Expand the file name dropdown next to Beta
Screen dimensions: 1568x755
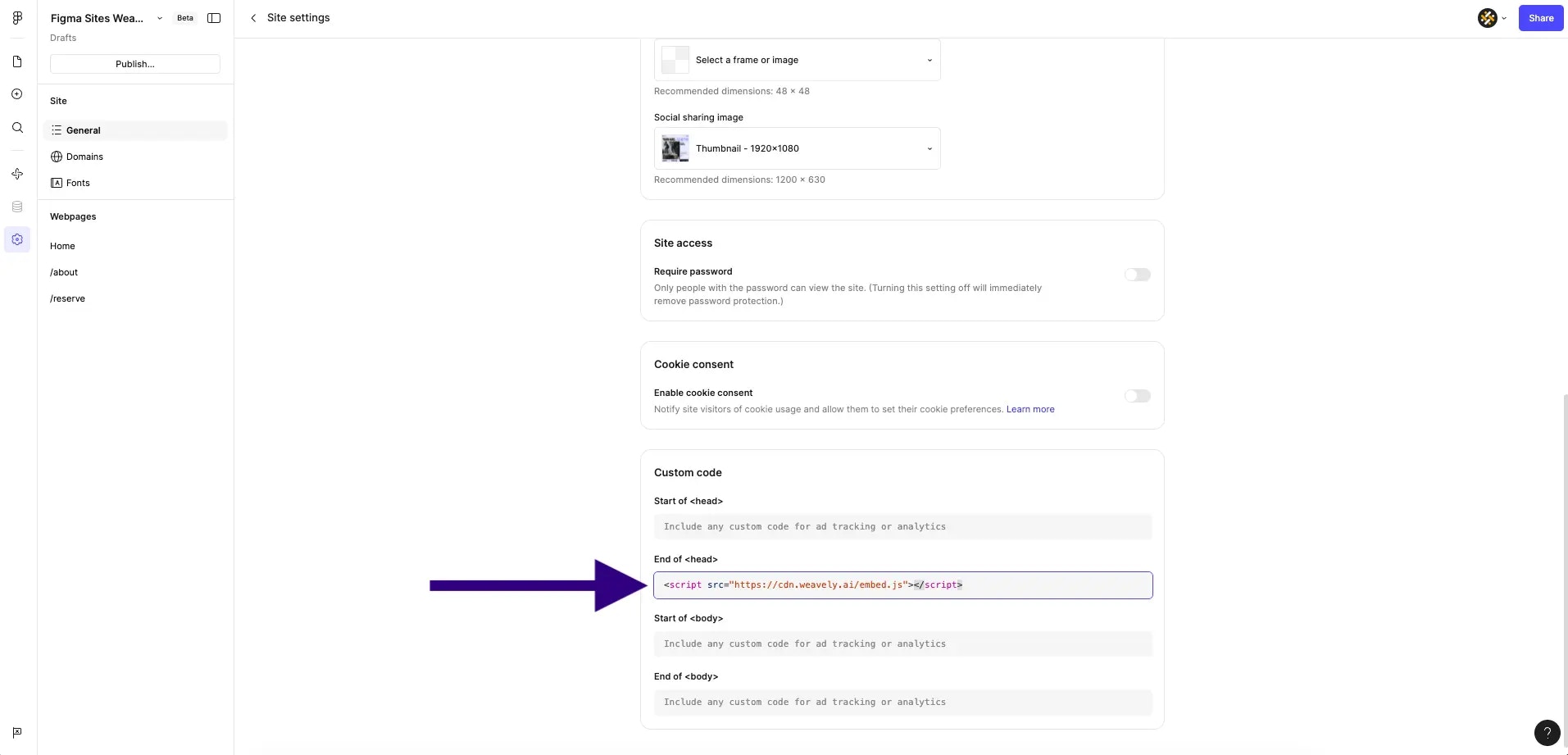159,17
